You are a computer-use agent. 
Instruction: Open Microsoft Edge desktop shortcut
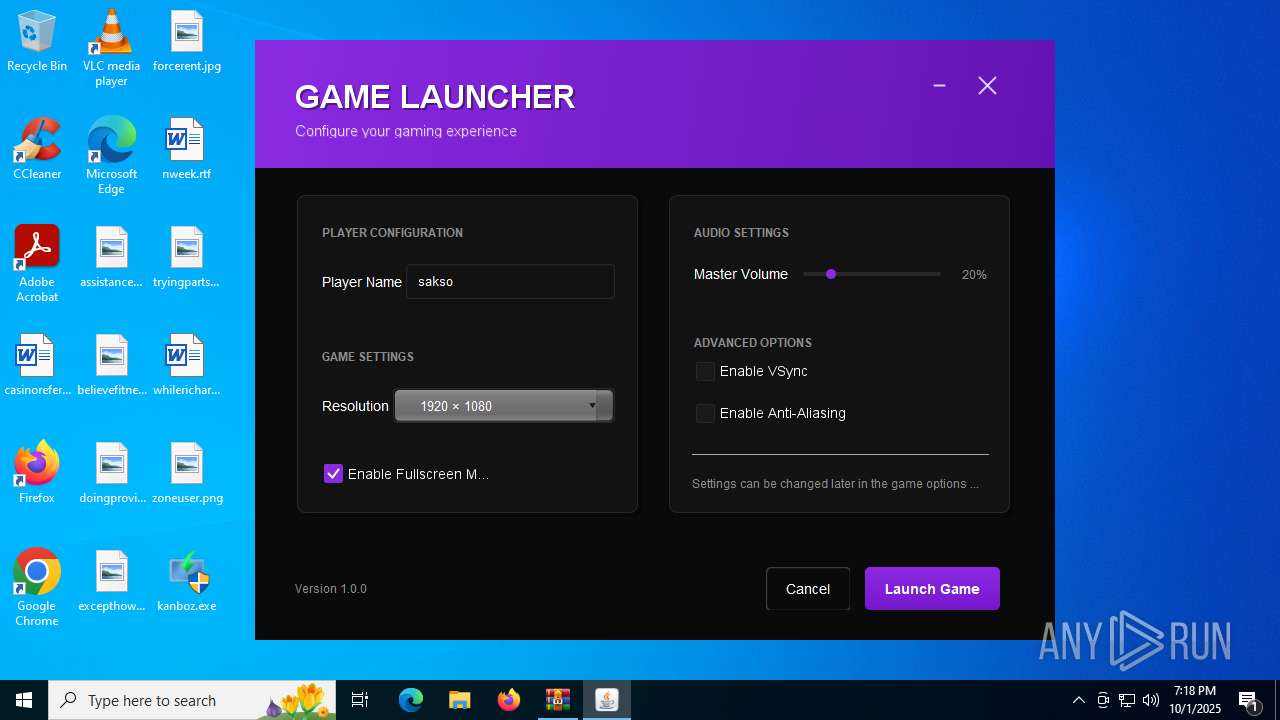pyautogui.click(x=111, y=156)
